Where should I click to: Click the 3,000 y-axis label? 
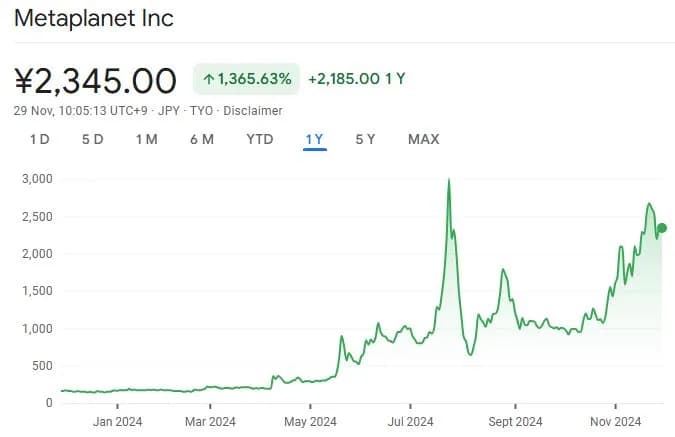(36, 179)
